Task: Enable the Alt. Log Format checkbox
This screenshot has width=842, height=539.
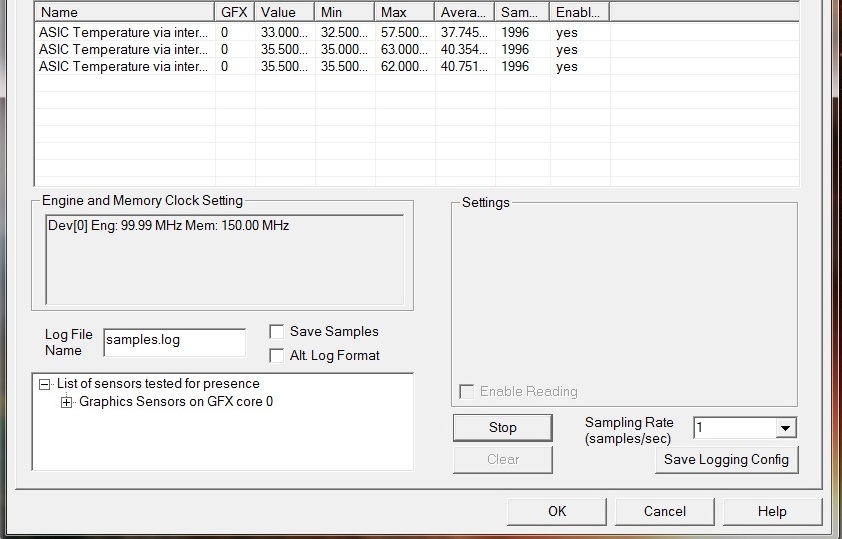Action: tap(277, 355)
